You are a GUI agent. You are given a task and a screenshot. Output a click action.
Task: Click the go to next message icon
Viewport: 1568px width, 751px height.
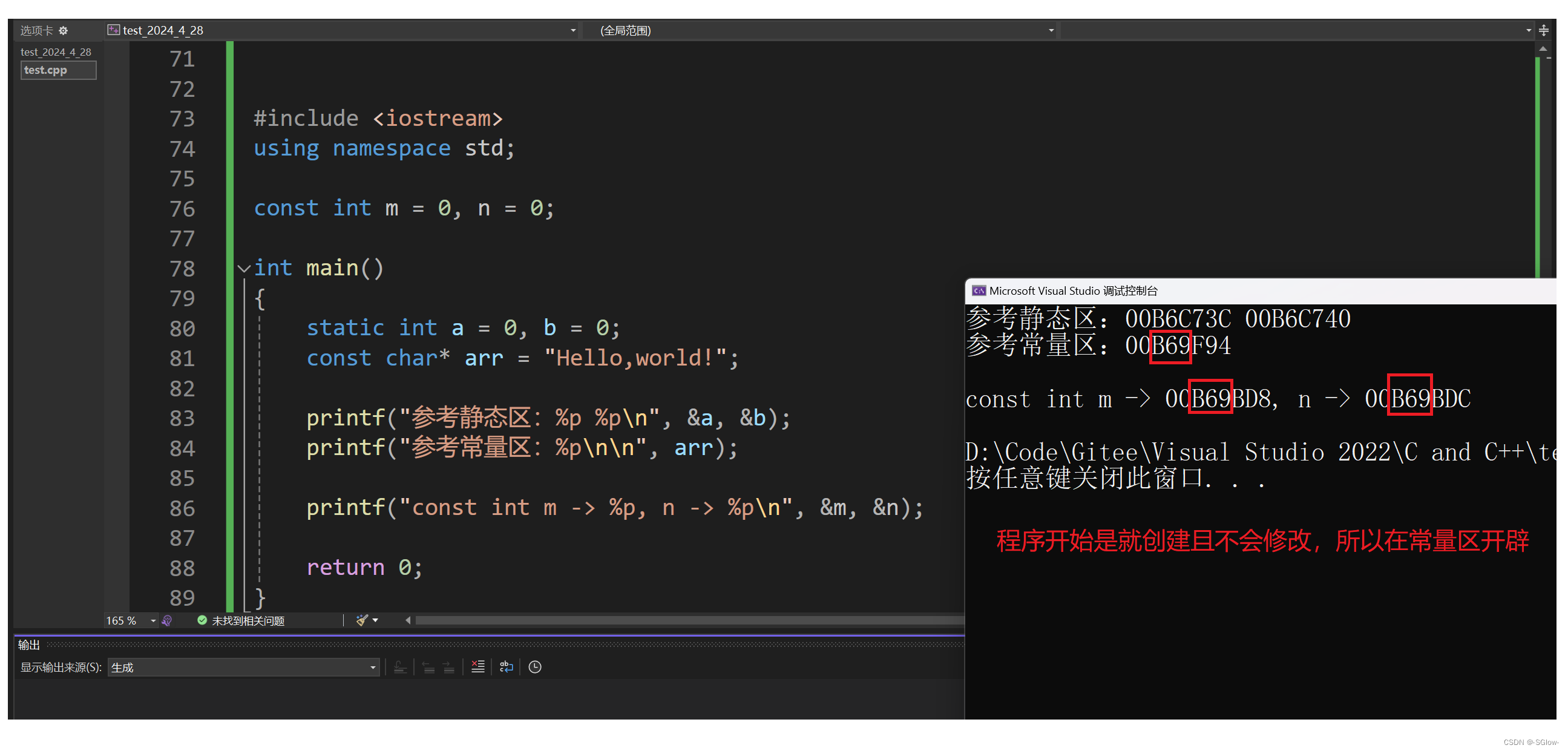(x=449, y=667)
